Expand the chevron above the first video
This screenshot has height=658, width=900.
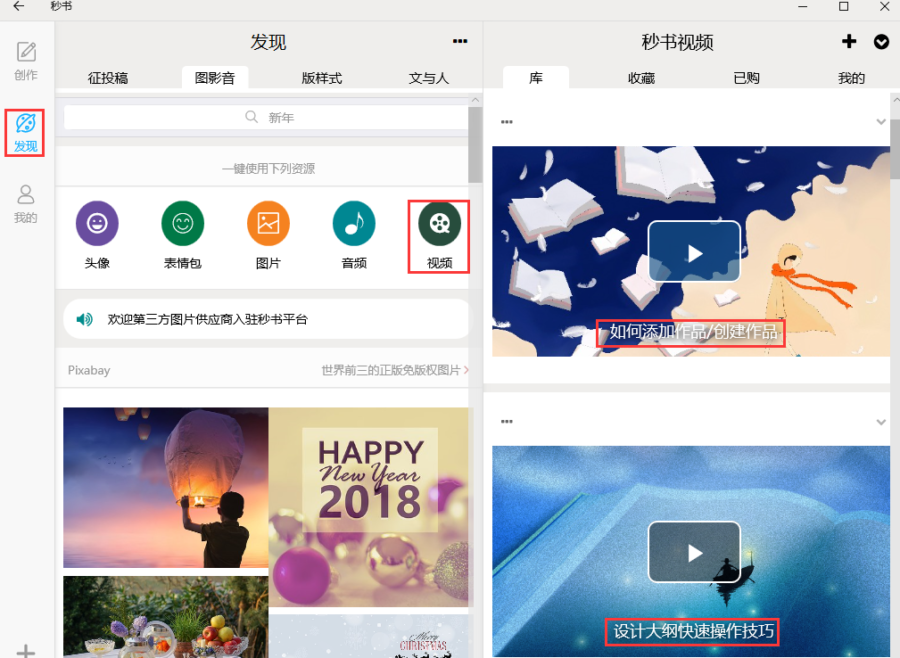(x=880, y=122)
